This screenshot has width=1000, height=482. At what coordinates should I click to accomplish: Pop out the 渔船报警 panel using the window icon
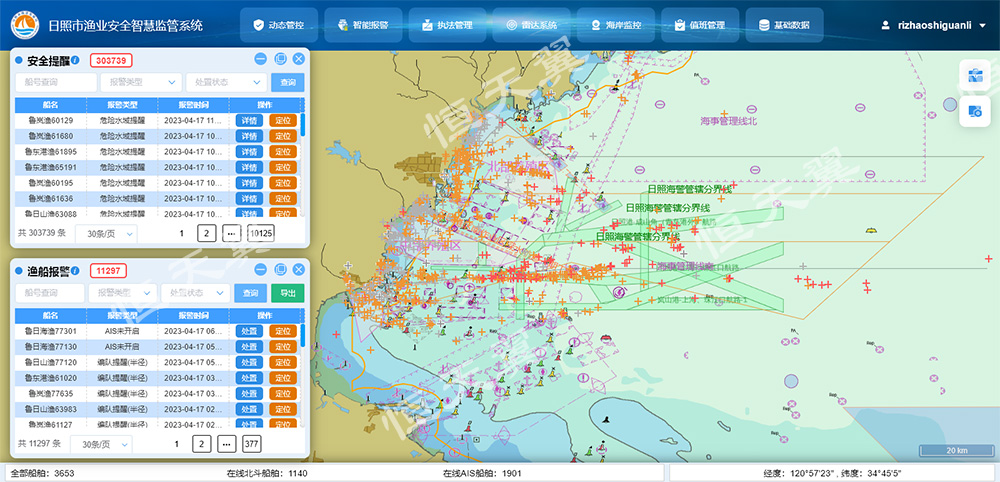[x=280, y=271]
